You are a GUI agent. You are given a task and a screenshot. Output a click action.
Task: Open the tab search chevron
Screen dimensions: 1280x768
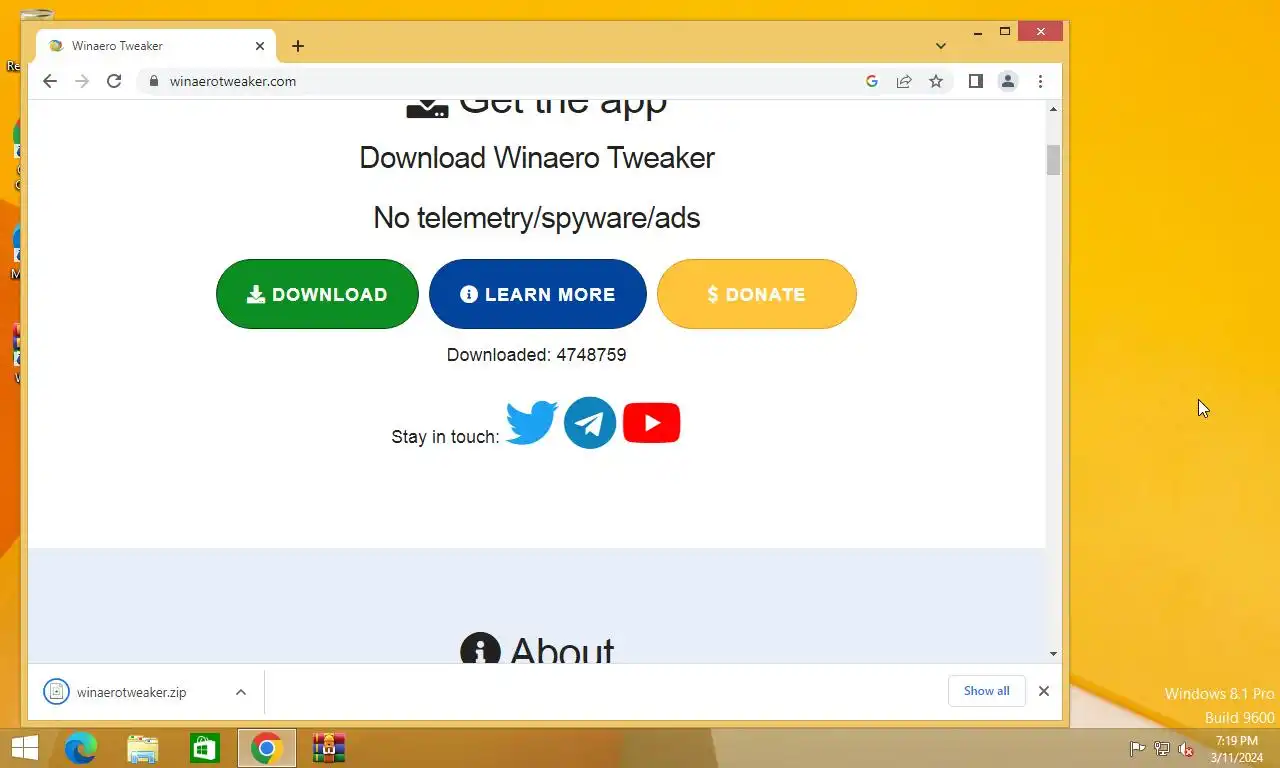941,46
